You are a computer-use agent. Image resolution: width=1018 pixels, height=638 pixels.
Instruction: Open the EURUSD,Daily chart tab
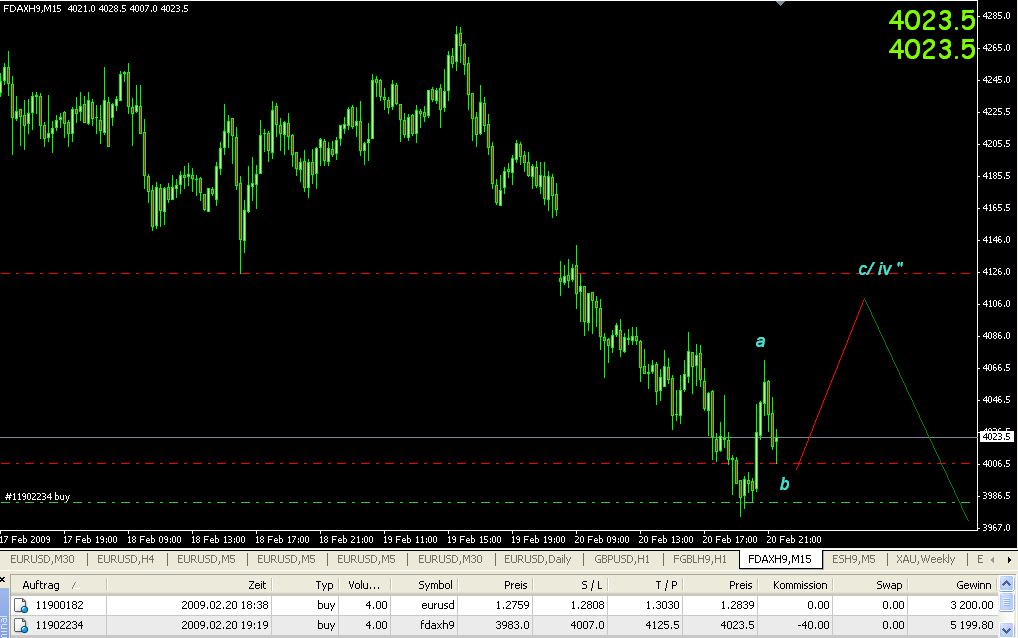538,559
